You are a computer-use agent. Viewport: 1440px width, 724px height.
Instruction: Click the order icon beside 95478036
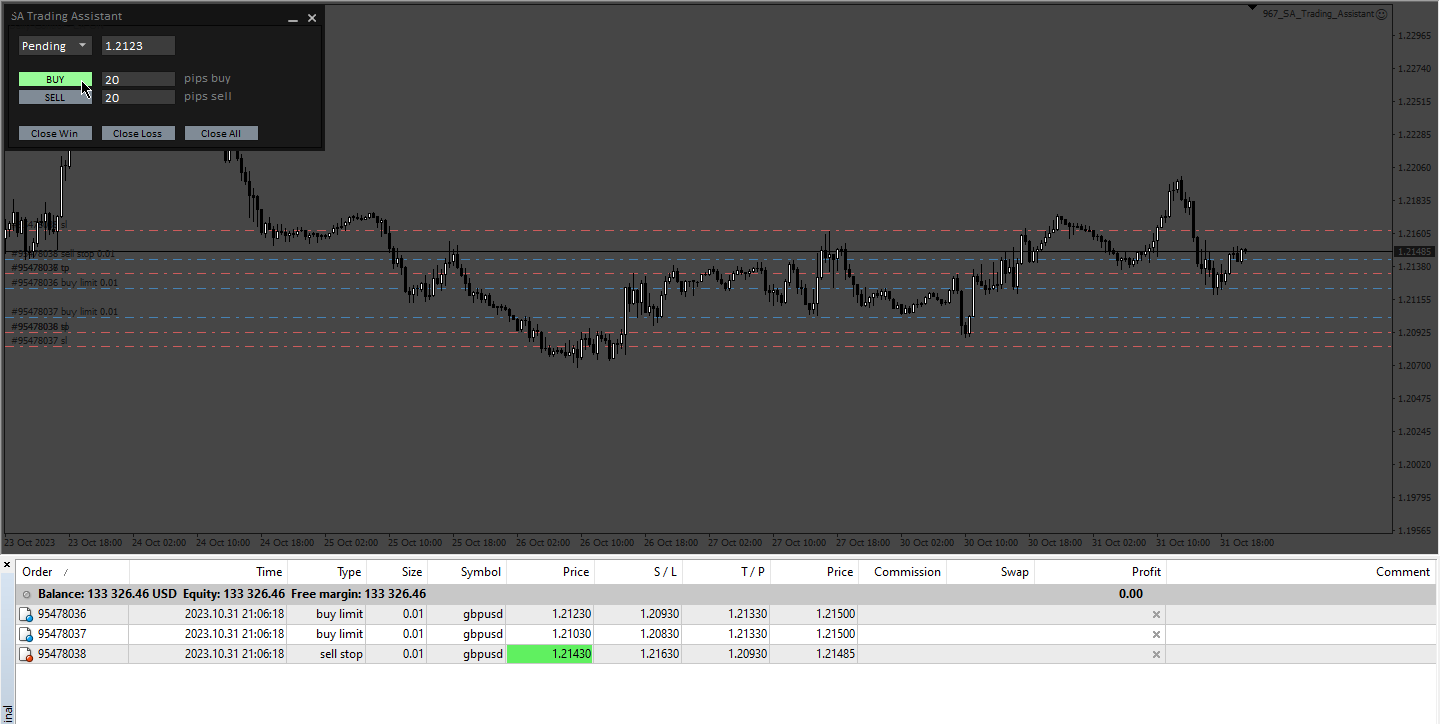[x=27, y=614]
